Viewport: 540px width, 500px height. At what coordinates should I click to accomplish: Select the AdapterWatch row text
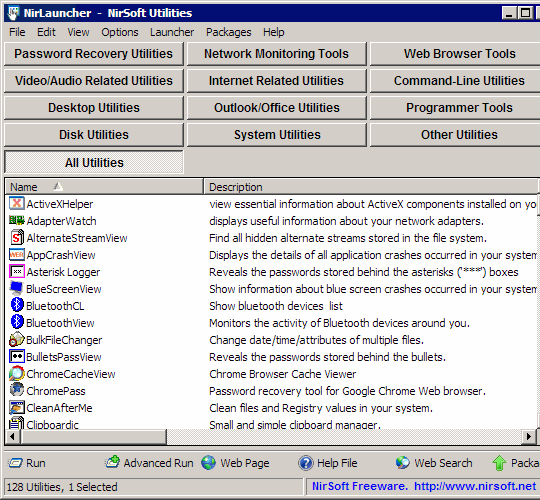pyautogui.click(x=62, y=221)
